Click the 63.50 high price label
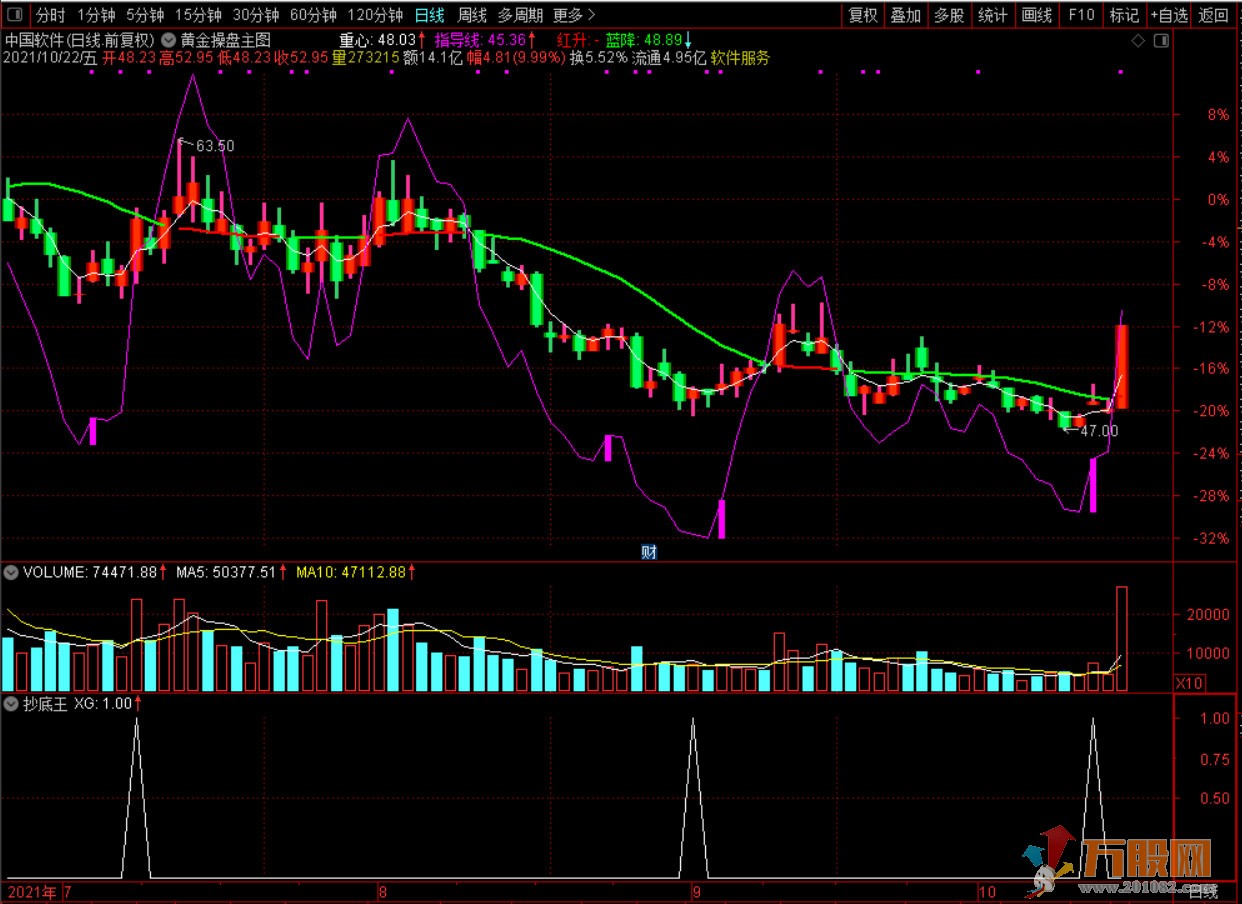The image size is (1242, 904). (x=215, y=146)
